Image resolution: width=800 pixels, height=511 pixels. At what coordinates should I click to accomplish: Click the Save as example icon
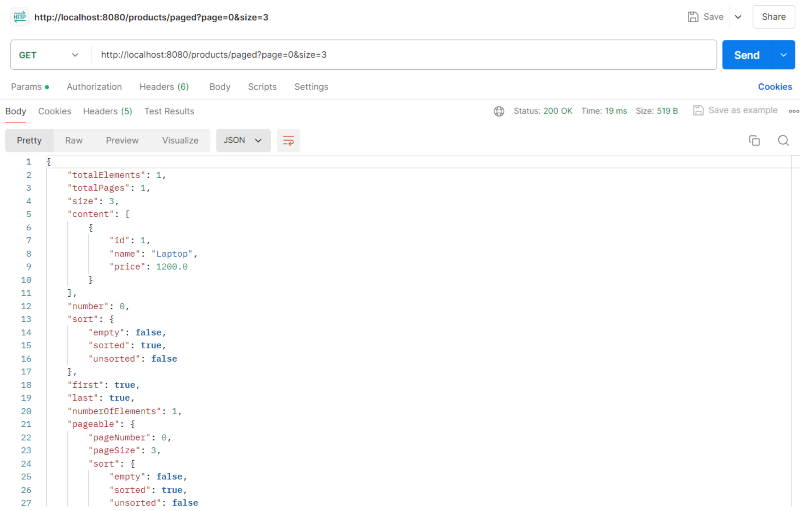(698, 111)
